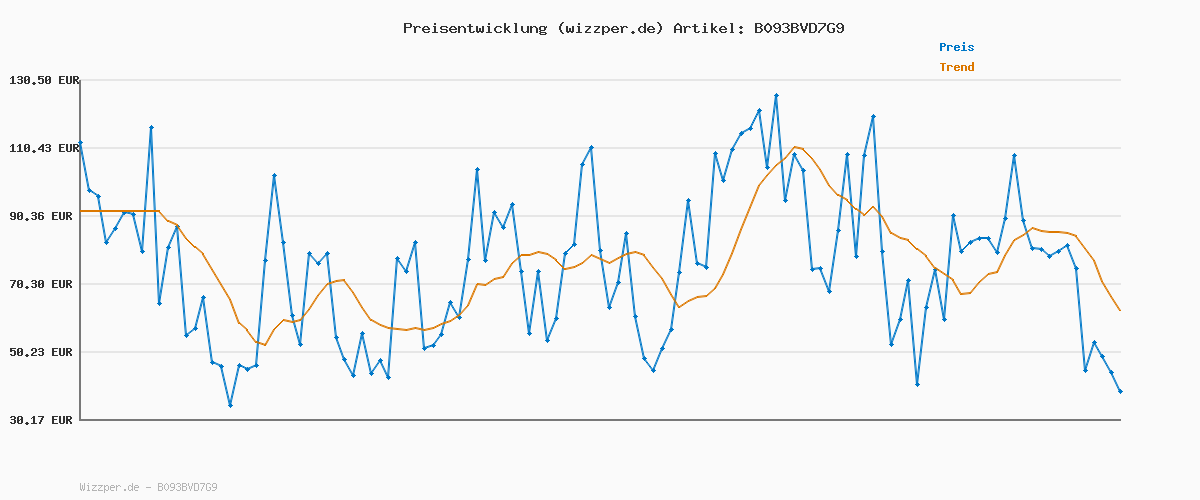Click the lowest point of blue price line
Viewport: 1200px width, 500px height.
pos(230,405)
